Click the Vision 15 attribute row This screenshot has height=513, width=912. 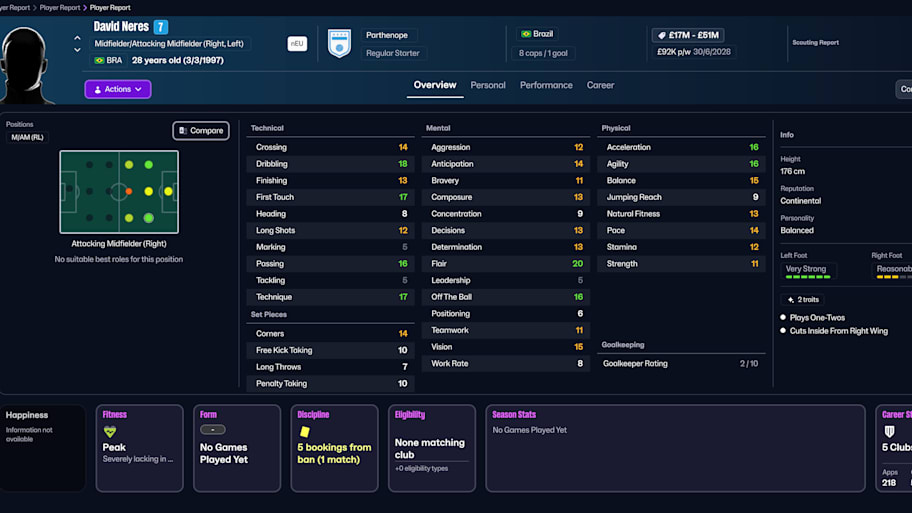click(x=505, y=347)
